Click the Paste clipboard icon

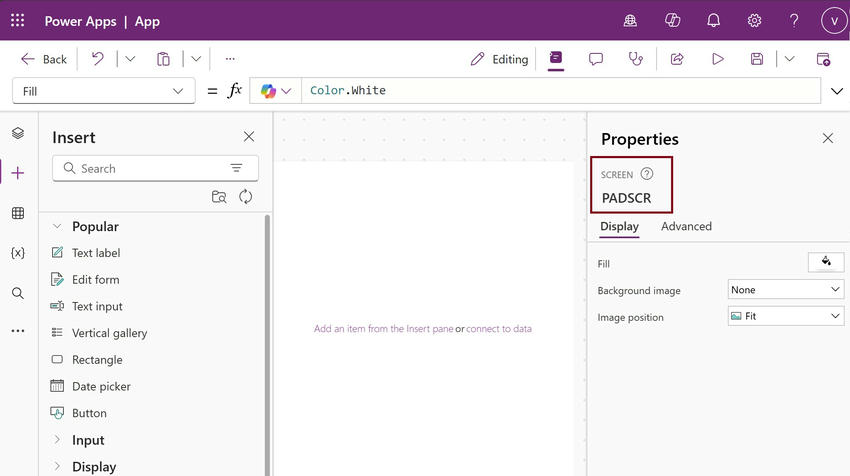pyautogui.click(x=163, y=59)
